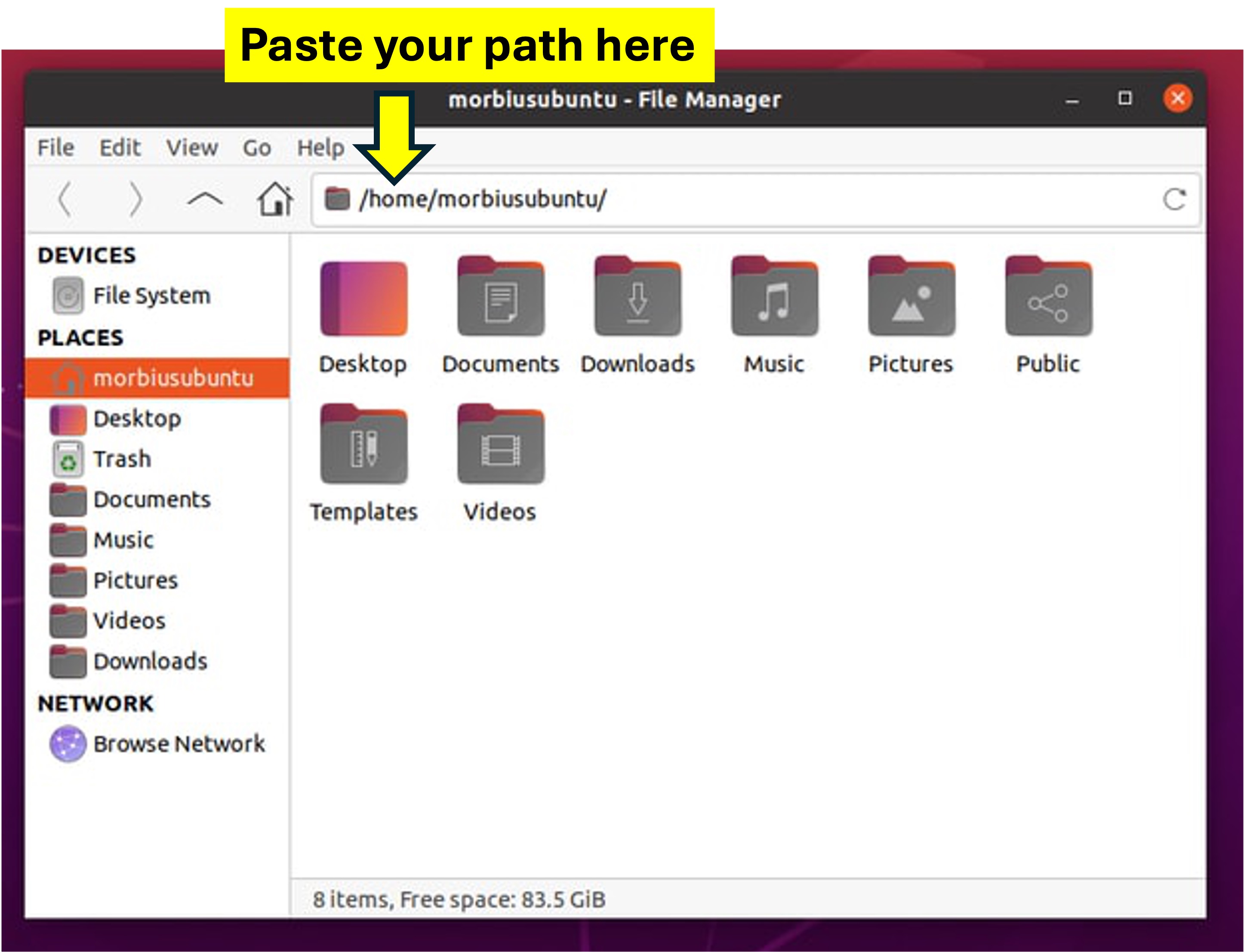This screenshot has height=952, width=1244.
Task: Select Desktop in sidebar places
Action: 157,419
